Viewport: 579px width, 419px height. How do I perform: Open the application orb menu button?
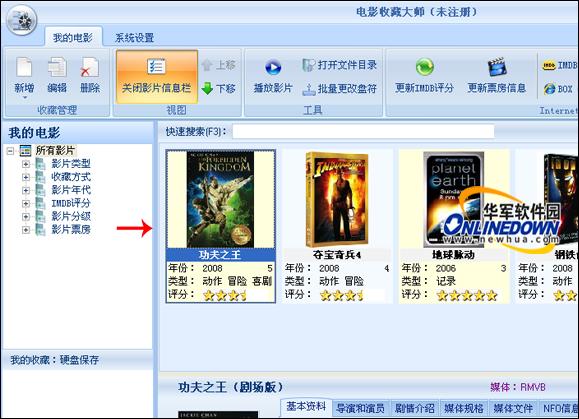click(22, 20)
